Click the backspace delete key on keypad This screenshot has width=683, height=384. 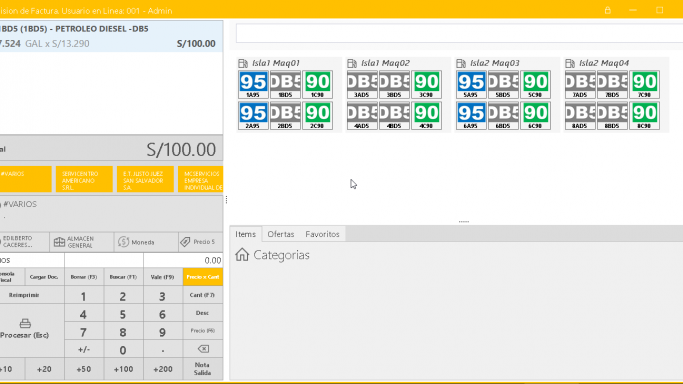tap(203, 349)
